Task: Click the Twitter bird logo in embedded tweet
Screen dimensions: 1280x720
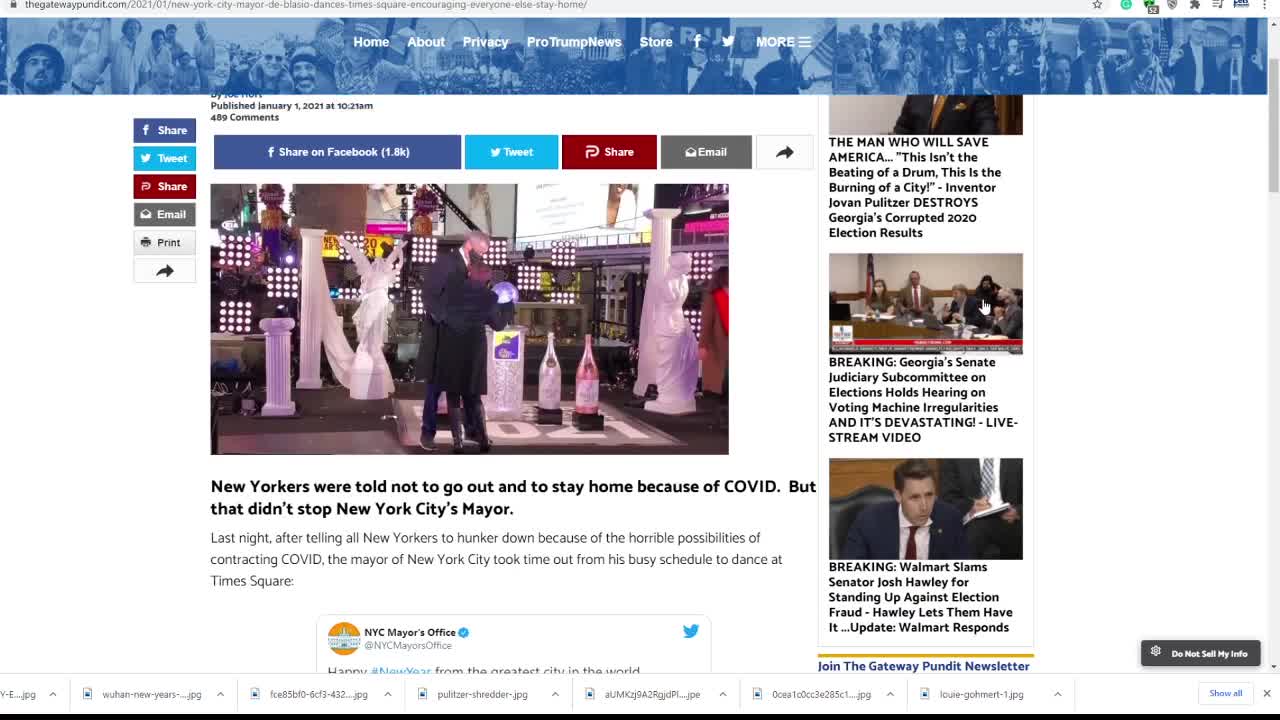Action: pyautogui.click(x=690, y=631)
